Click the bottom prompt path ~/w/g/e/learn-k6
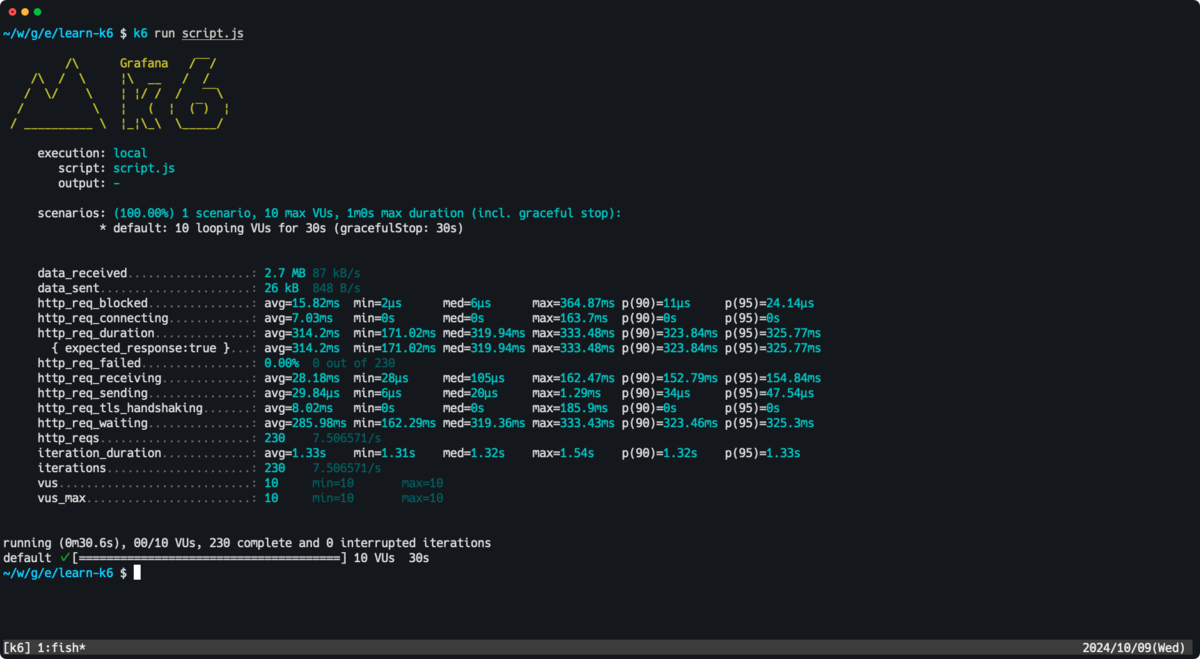1200x659 pixels. 58,572
